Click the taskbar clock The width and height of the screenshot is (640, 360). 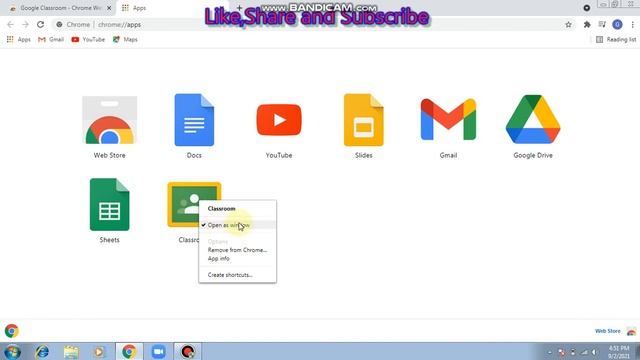(619, 352)
